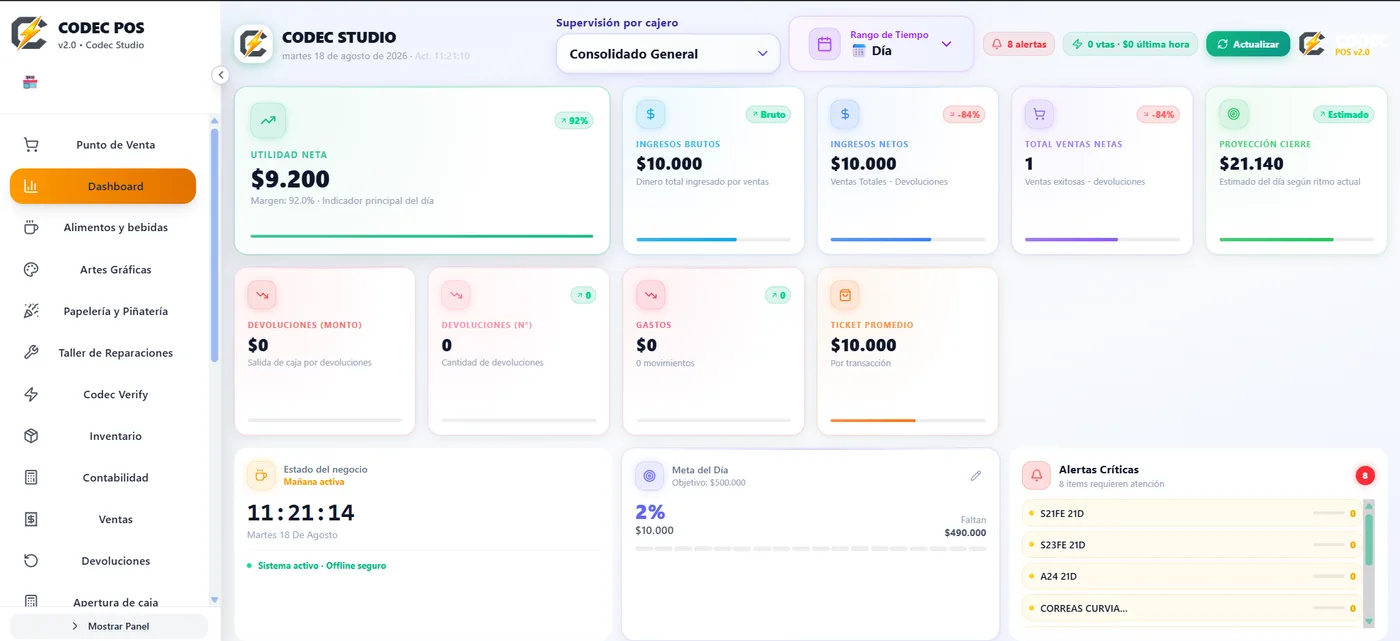The height and width of the screenshot is (641, 1400).
Task: Click the Actualizar button
Action: point(1247,44)
